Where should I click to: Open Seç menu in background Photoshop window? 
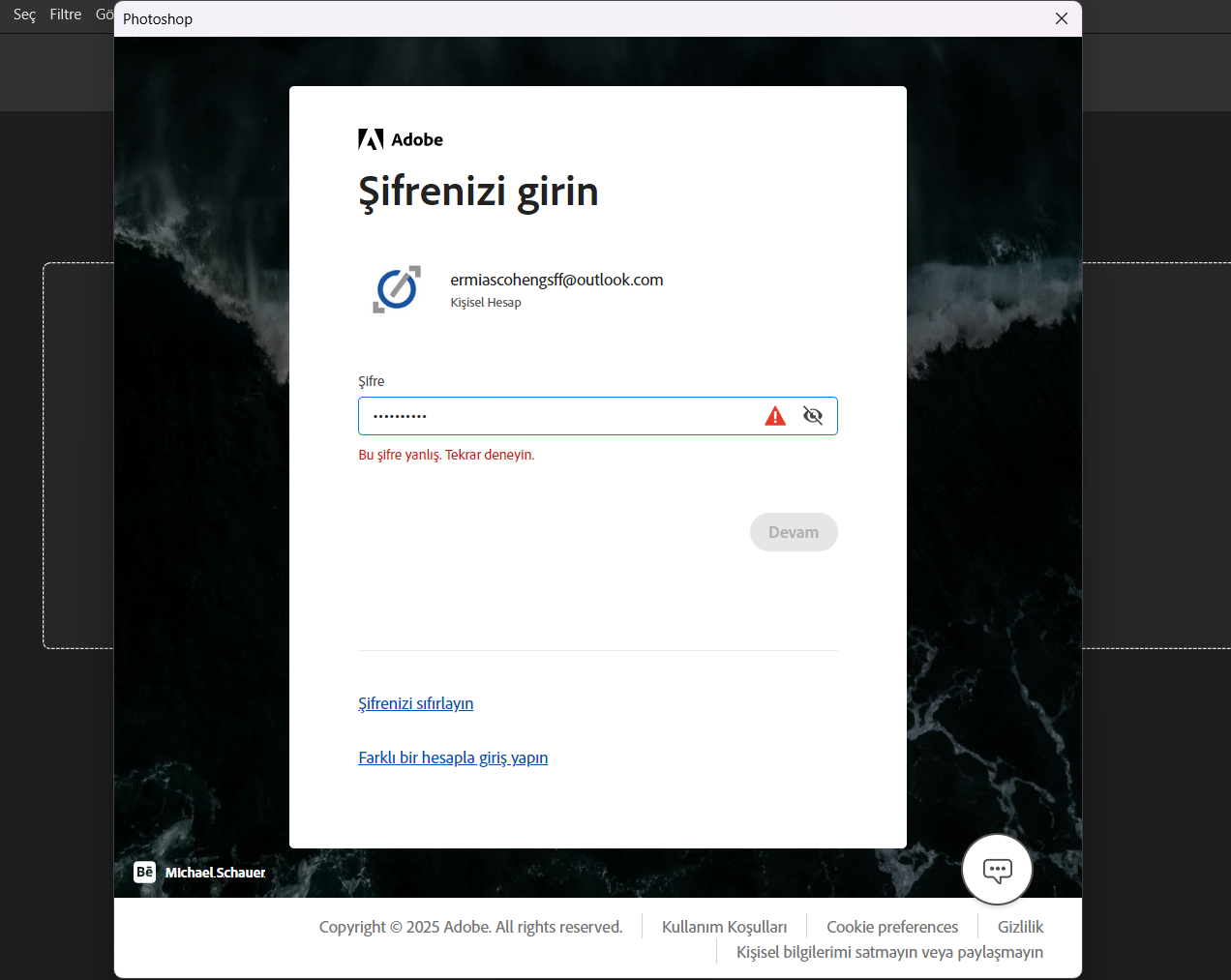coord(24,15)
